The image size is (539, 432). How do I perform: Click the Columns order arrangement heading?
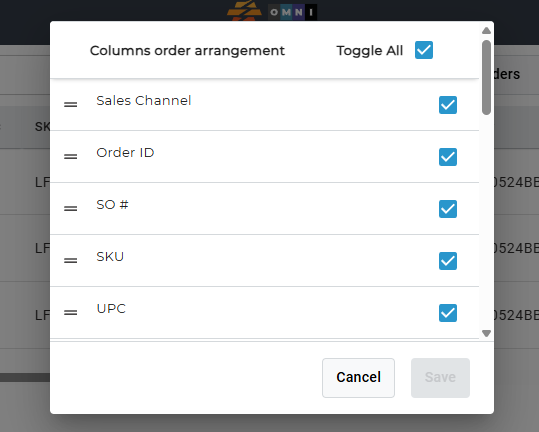tap(187, 51)
